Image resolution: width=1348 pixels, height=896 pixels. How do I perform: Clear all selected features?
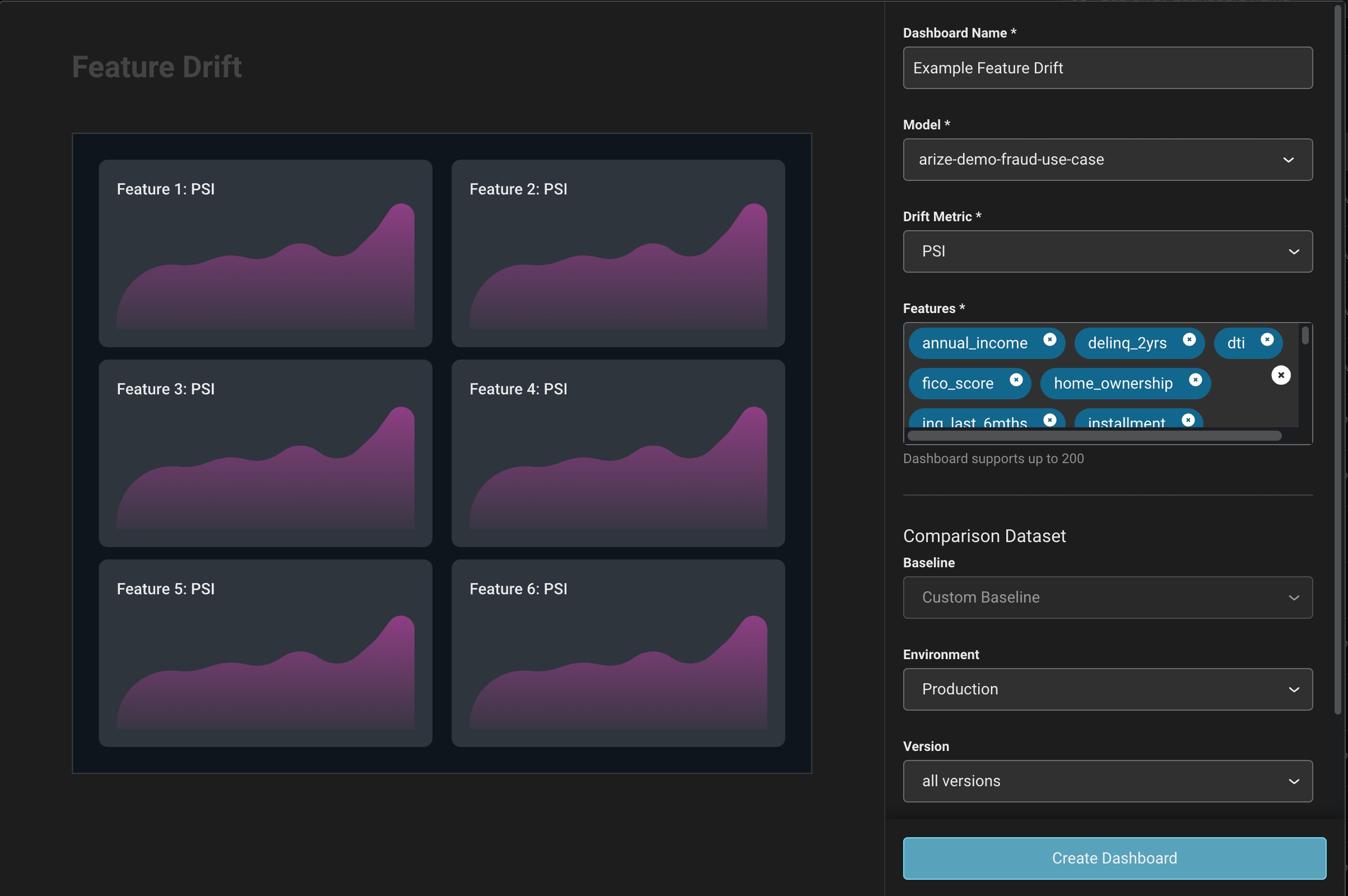click(x=1281, y=375)
